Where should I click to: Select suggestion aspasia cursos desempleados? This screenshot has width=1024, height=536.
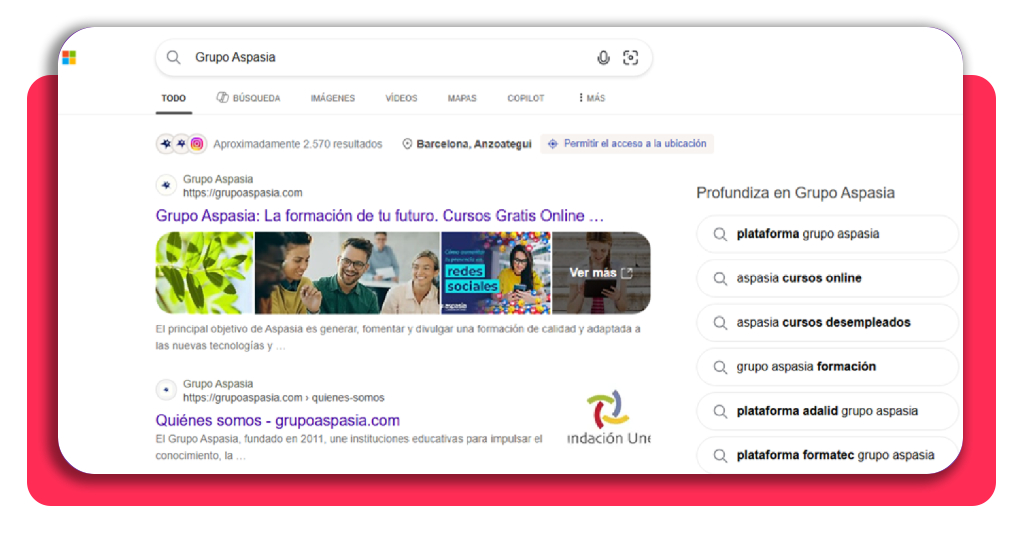tap(827, 323)
